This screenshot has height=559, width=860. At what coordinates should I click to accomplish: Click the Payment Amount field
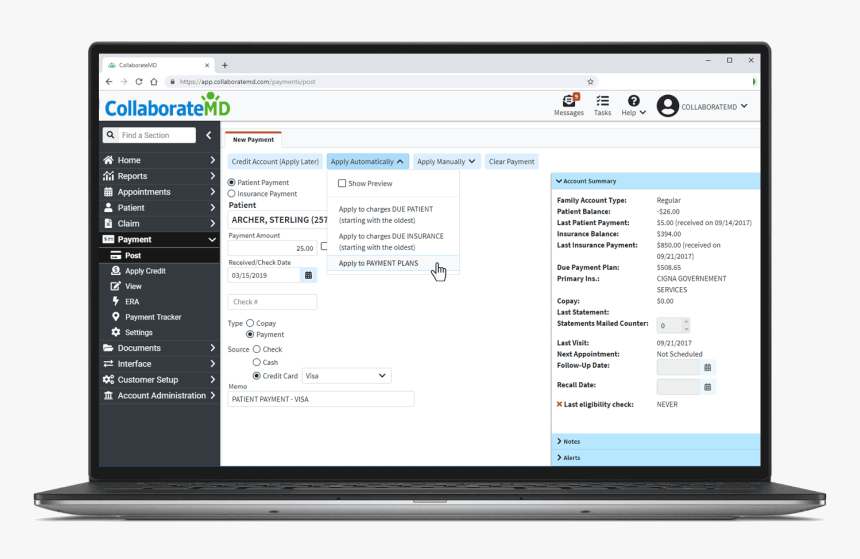coord(272,248)
